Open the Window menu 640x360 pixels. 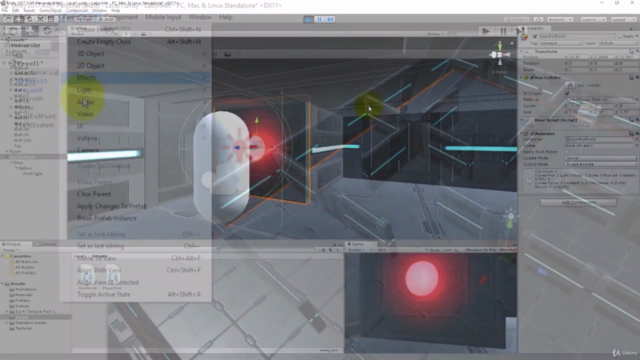pos(200,17)
